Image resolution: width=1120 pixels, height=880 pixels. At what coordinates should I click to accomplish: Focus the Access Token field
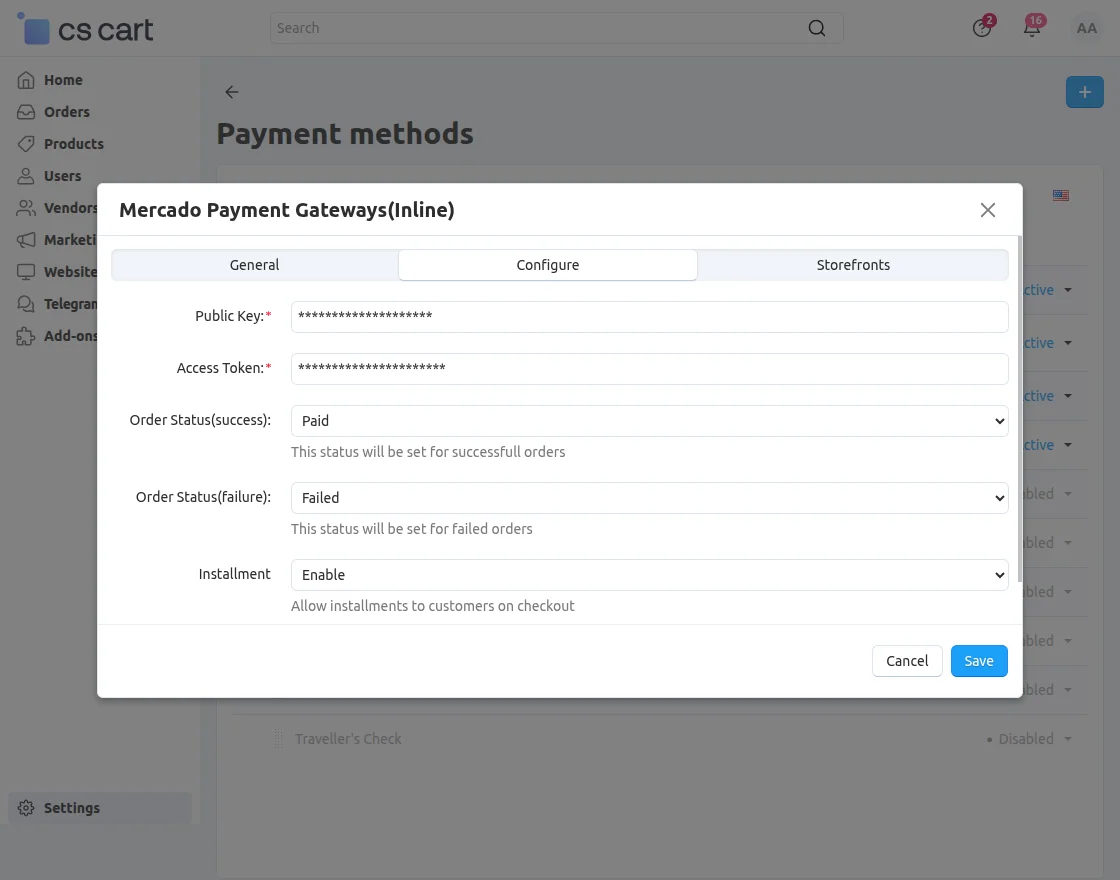coord(649,369)
